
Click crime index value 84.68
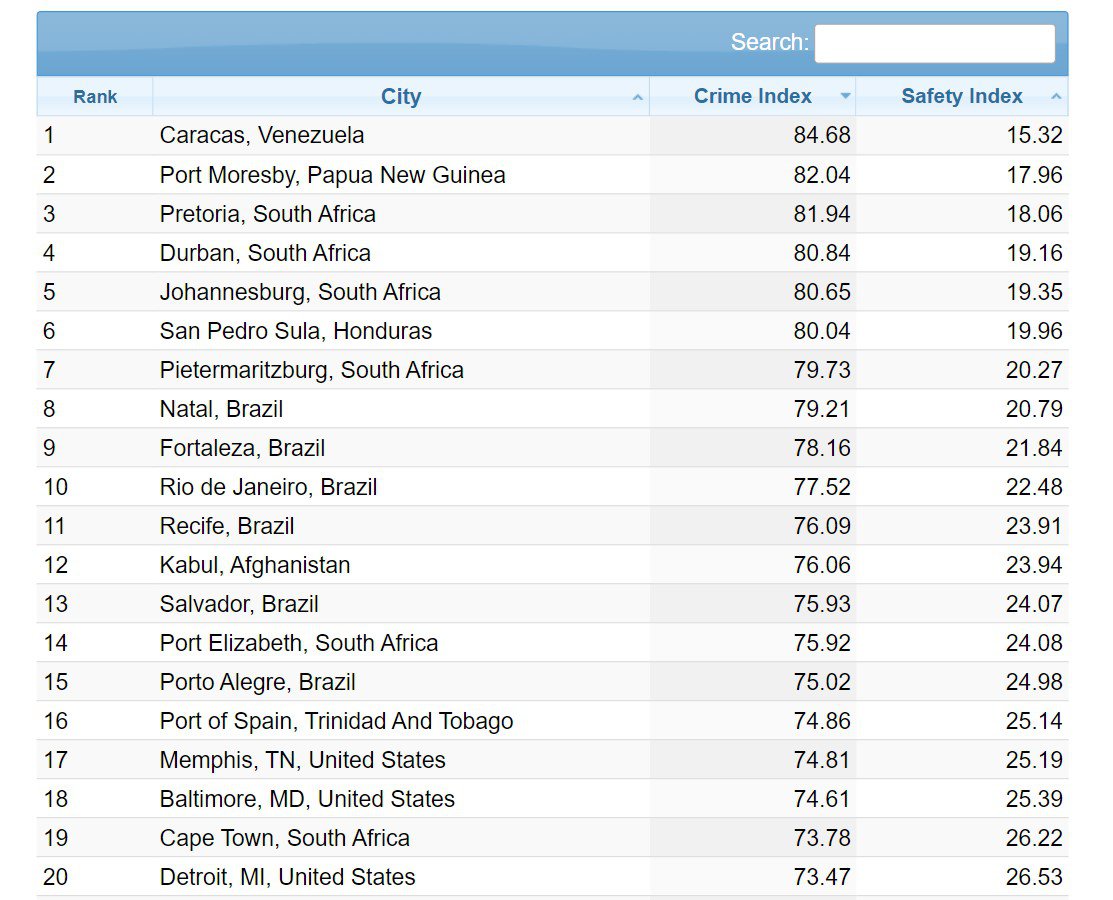(821, 135)
